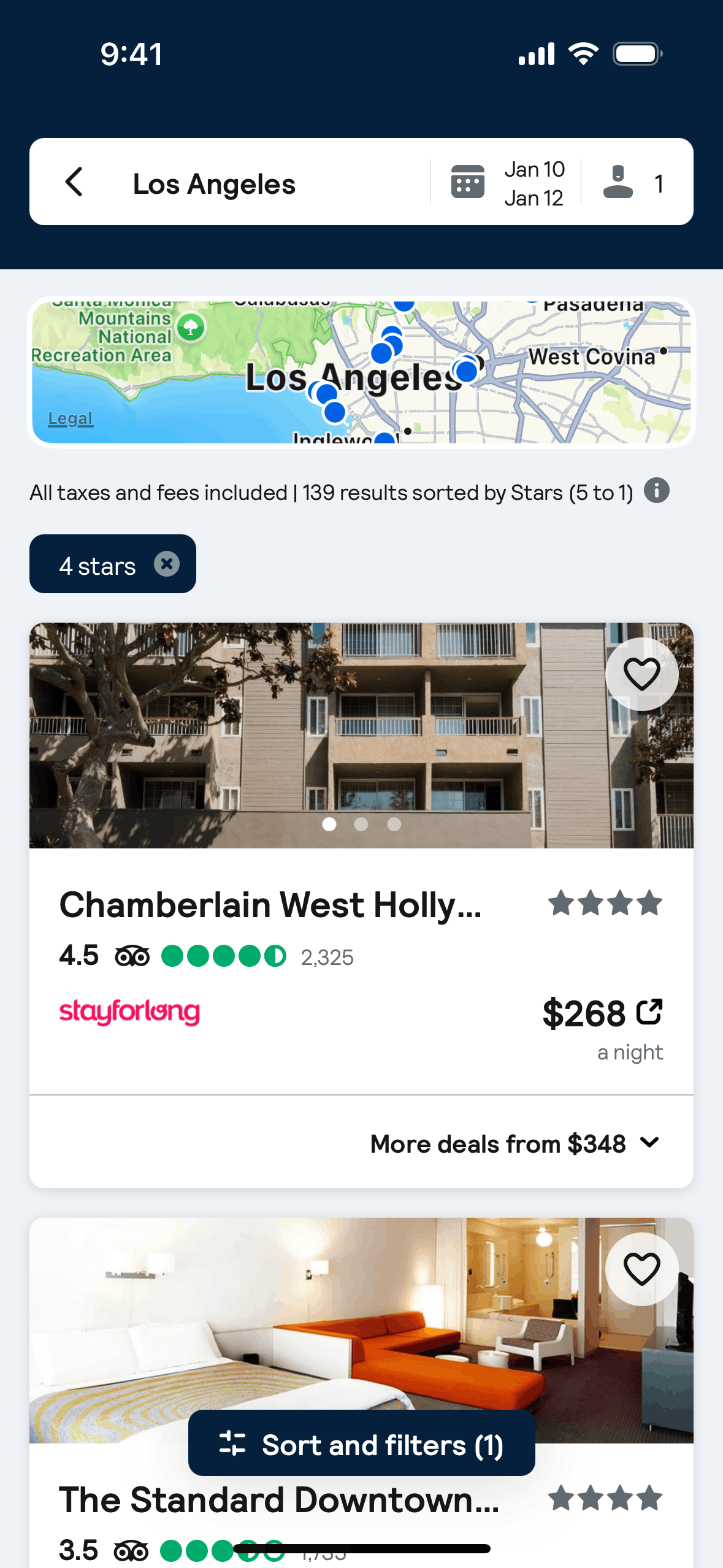723x1568 pixels.
Task: Edit the Los Angeles destination field
Action: 214,184
